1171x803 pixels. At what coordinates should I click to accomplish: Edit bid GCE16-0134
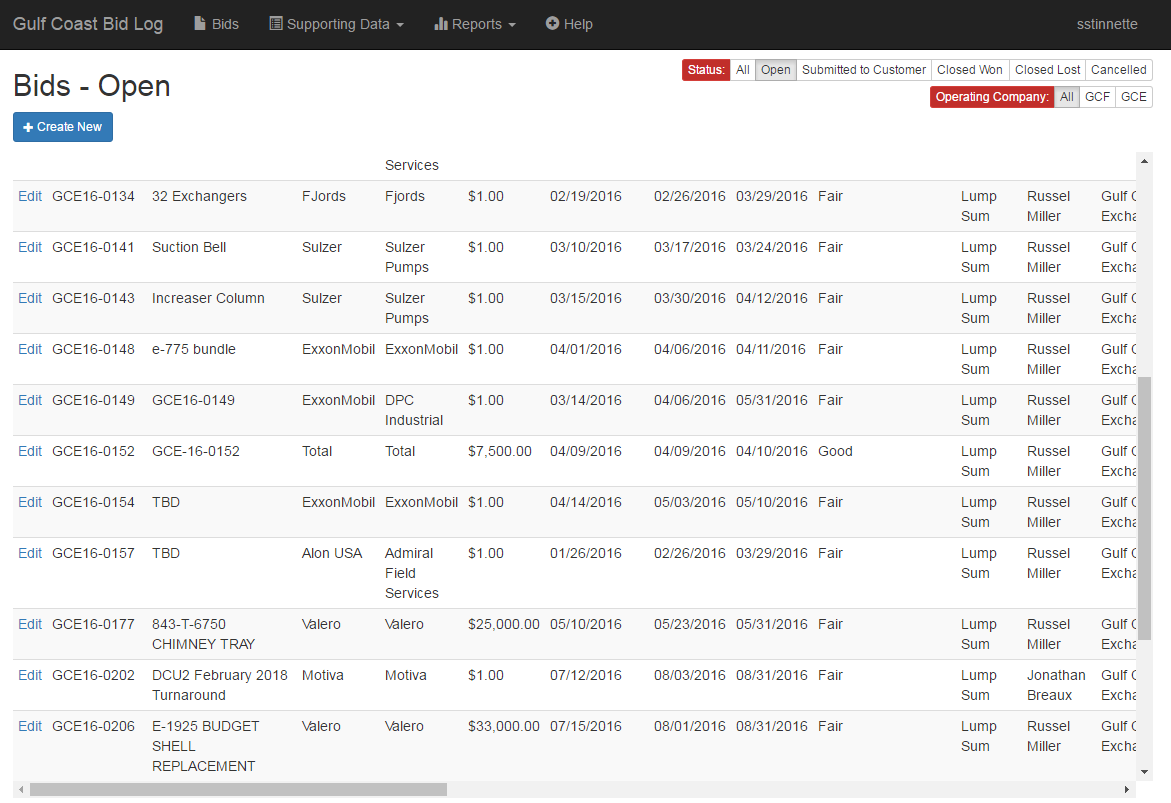click(29, 196)
